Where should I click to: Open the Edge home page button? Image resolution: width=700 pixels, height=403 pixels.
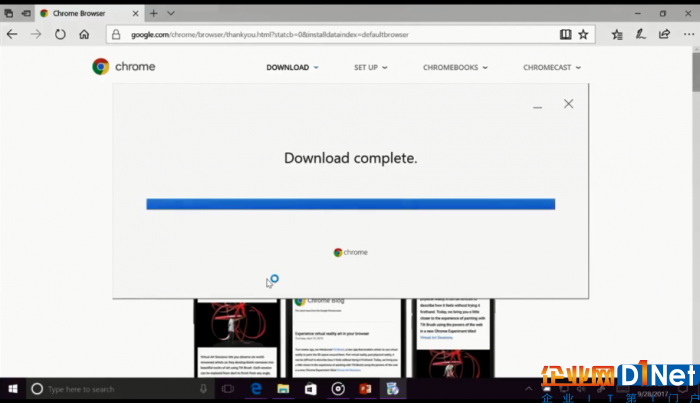pos(84,34)
